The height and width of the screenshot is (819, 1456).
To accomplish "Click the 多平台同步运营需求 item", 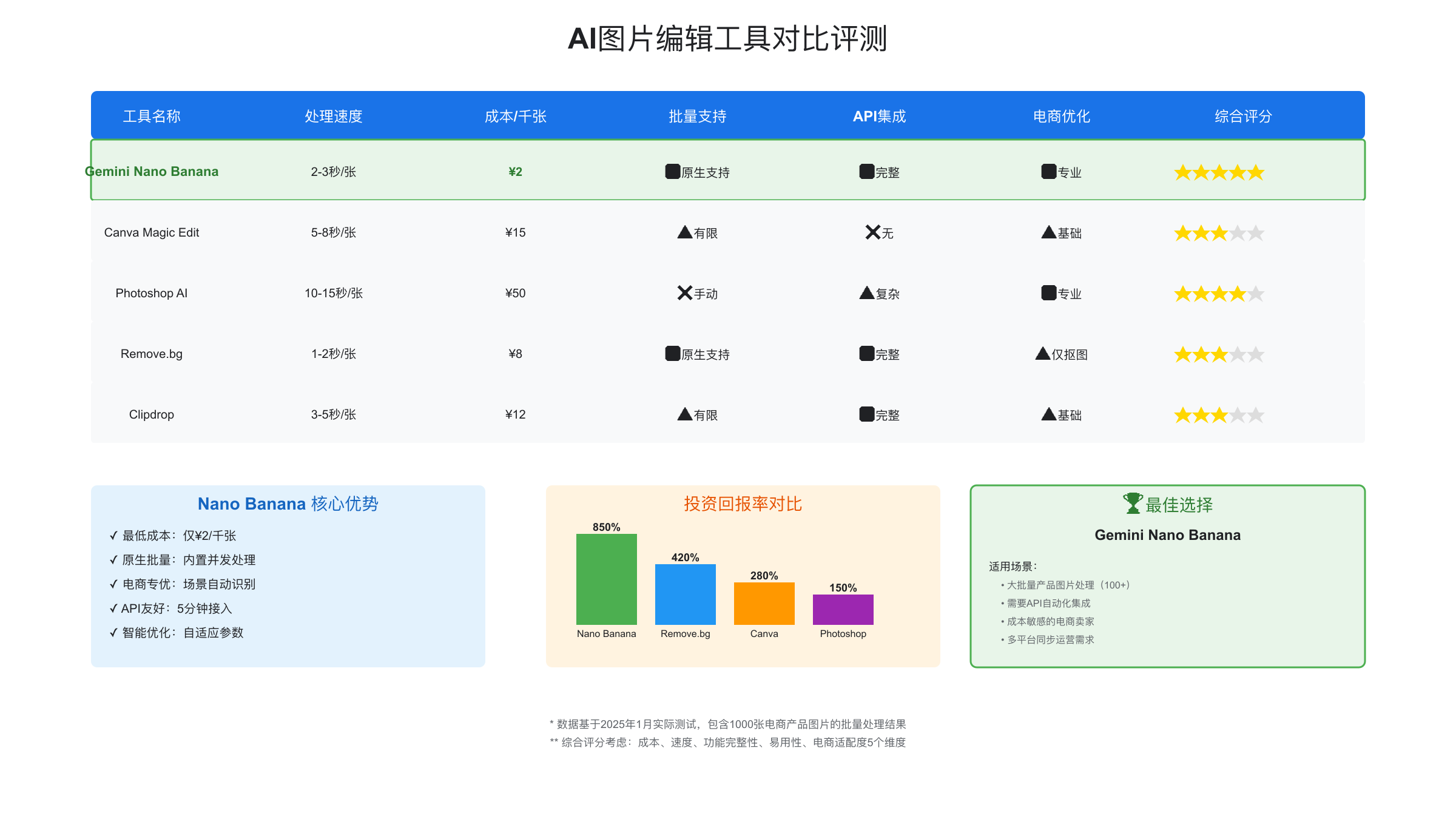I will [x=1048, y=639].
